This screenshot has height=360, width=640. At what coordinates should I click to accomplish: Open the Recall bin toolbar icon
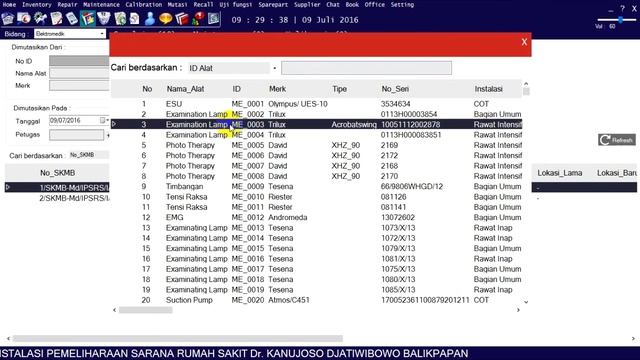click(104, 19)
